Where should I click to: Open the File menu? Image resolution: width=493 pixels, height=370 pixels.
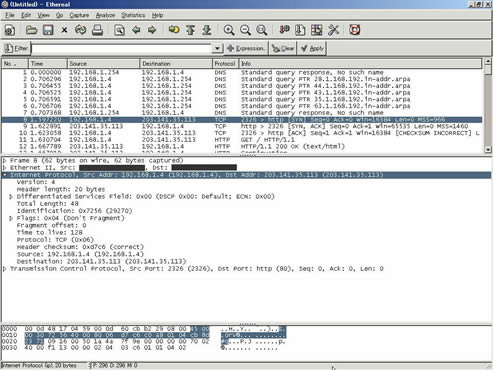pyautogui.click(x=10, y=15)
